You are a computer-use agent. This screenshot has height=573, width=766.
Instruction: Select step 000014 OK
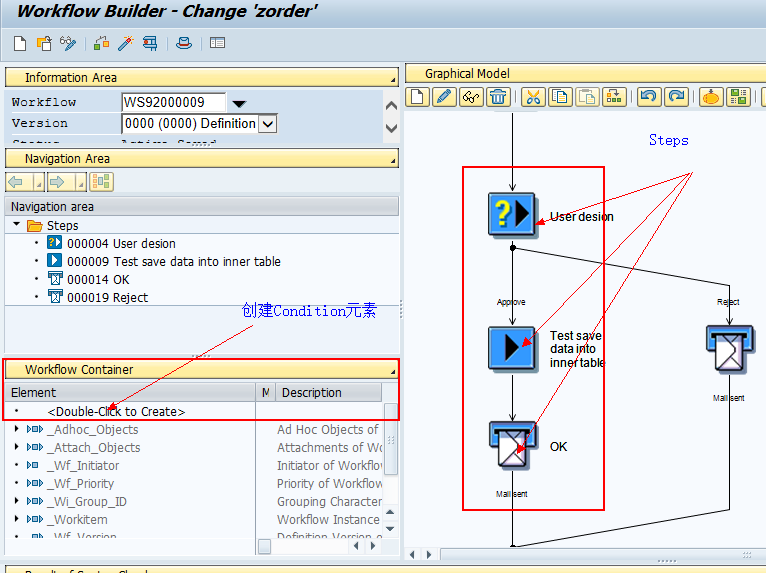click(98, 279)
